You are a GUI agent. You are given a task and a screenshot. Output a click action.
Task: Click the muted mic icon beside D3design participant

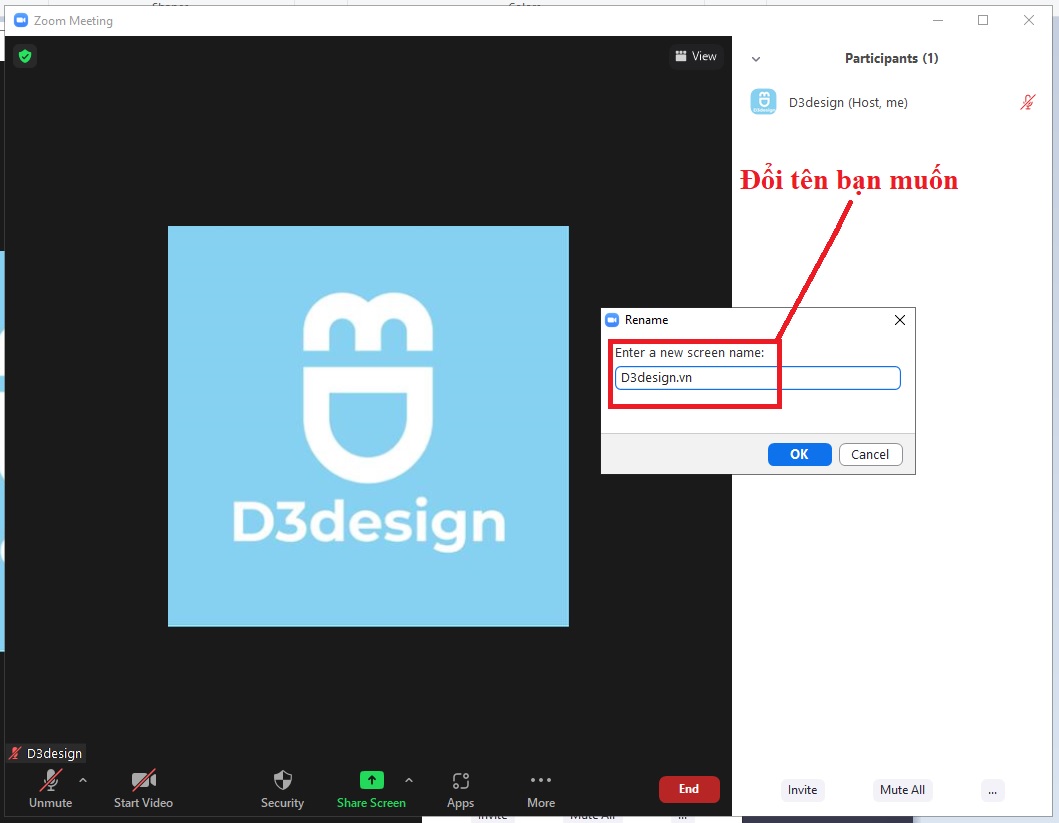click(1027, 102)
